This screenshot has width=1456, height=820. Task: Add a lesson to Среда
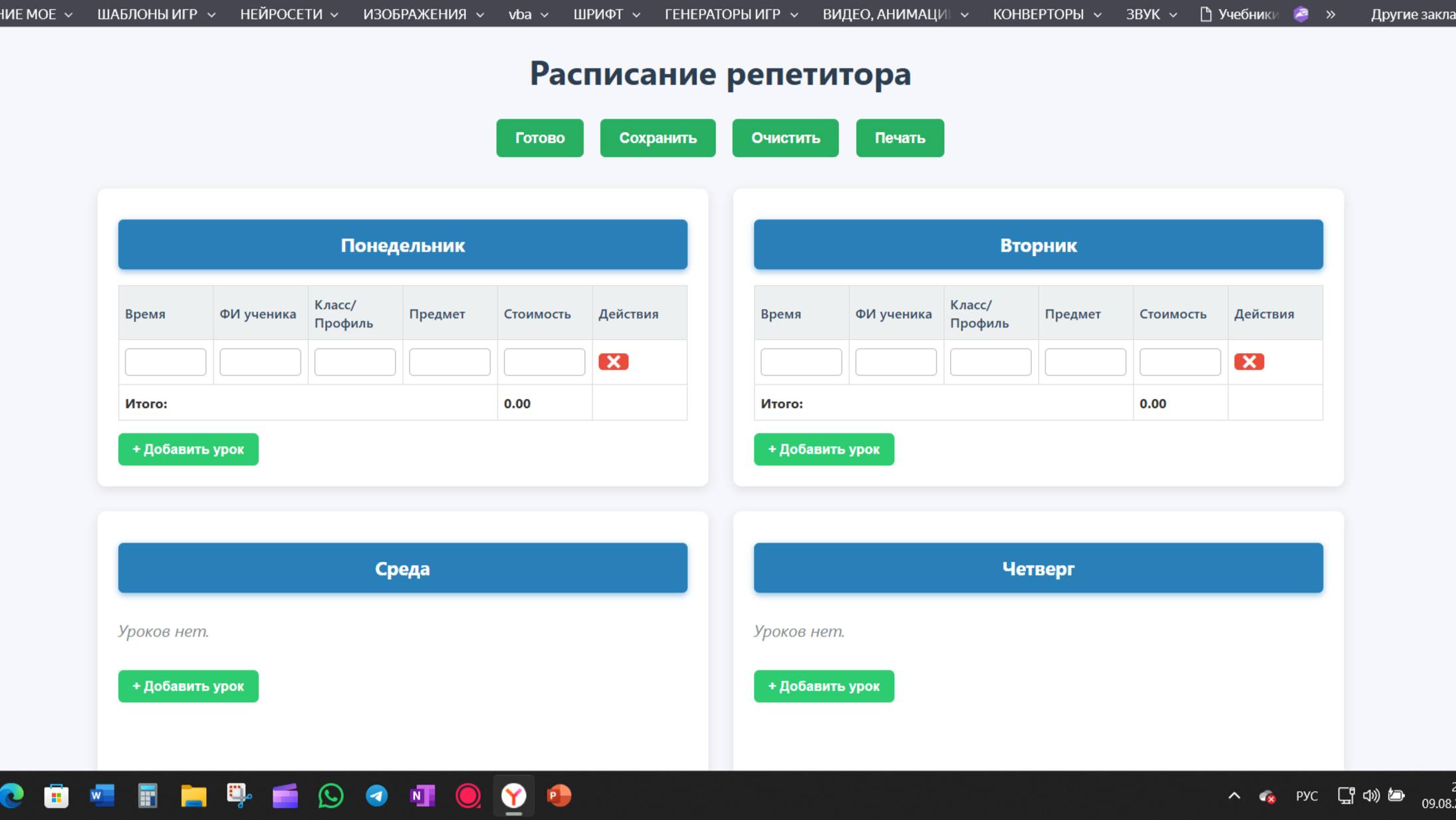[188, 686]
